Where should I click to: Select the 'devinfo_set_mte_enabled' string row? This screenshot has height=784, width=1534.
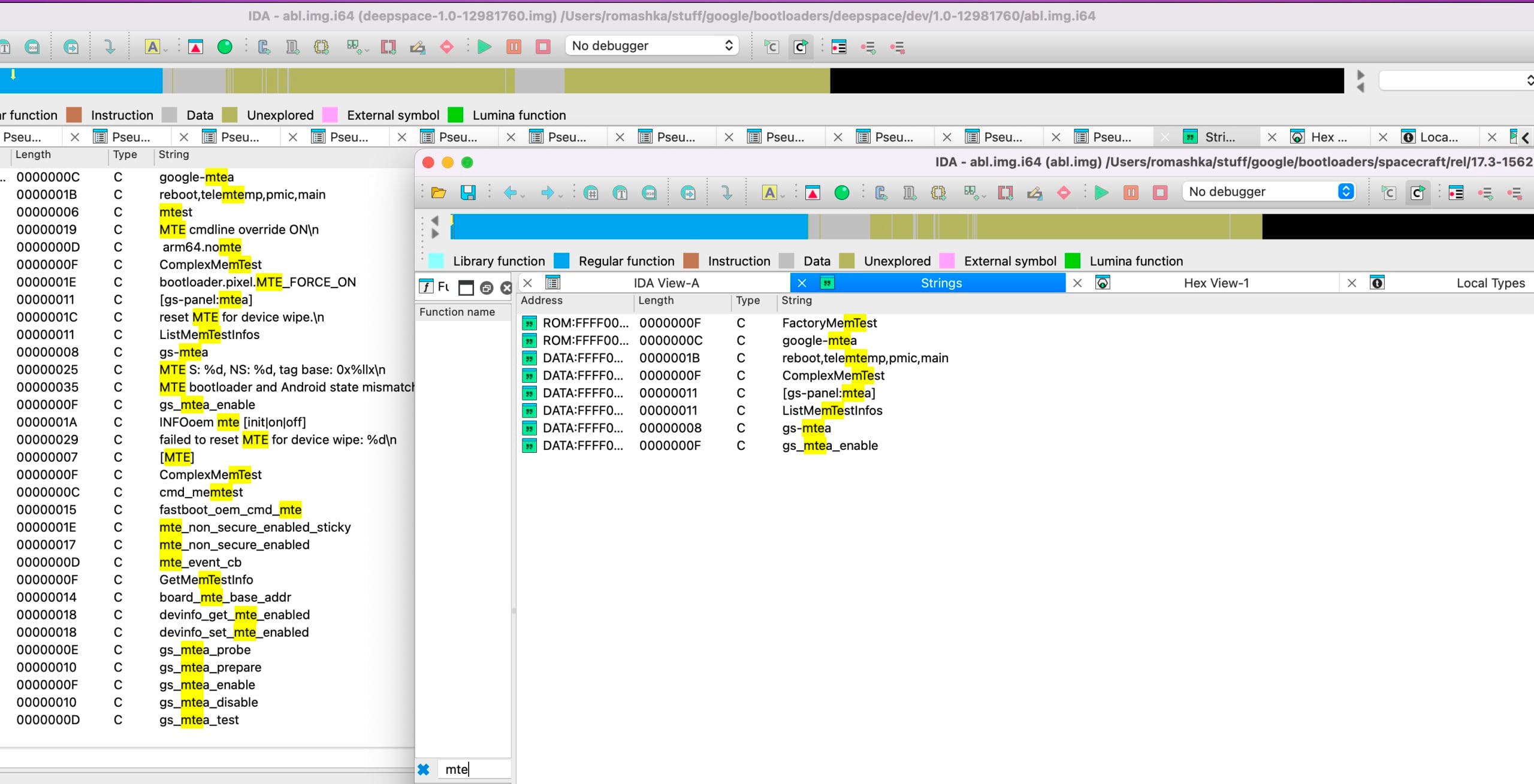pyautogui.click(x=207, y=632)
